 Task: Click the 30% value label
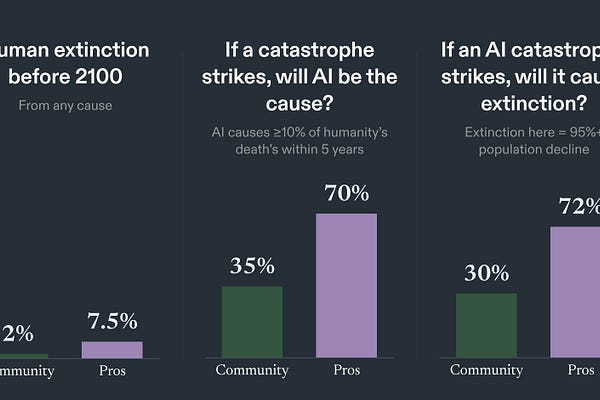(487, 273)
